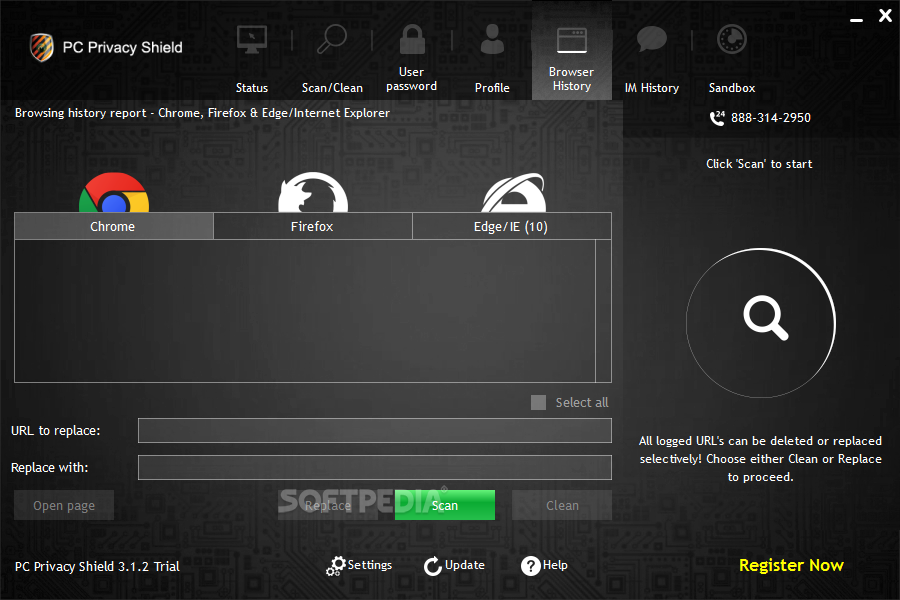This screenshot has width=900, height=600.
Task: Click the Replace button
Action: [328, 505]
